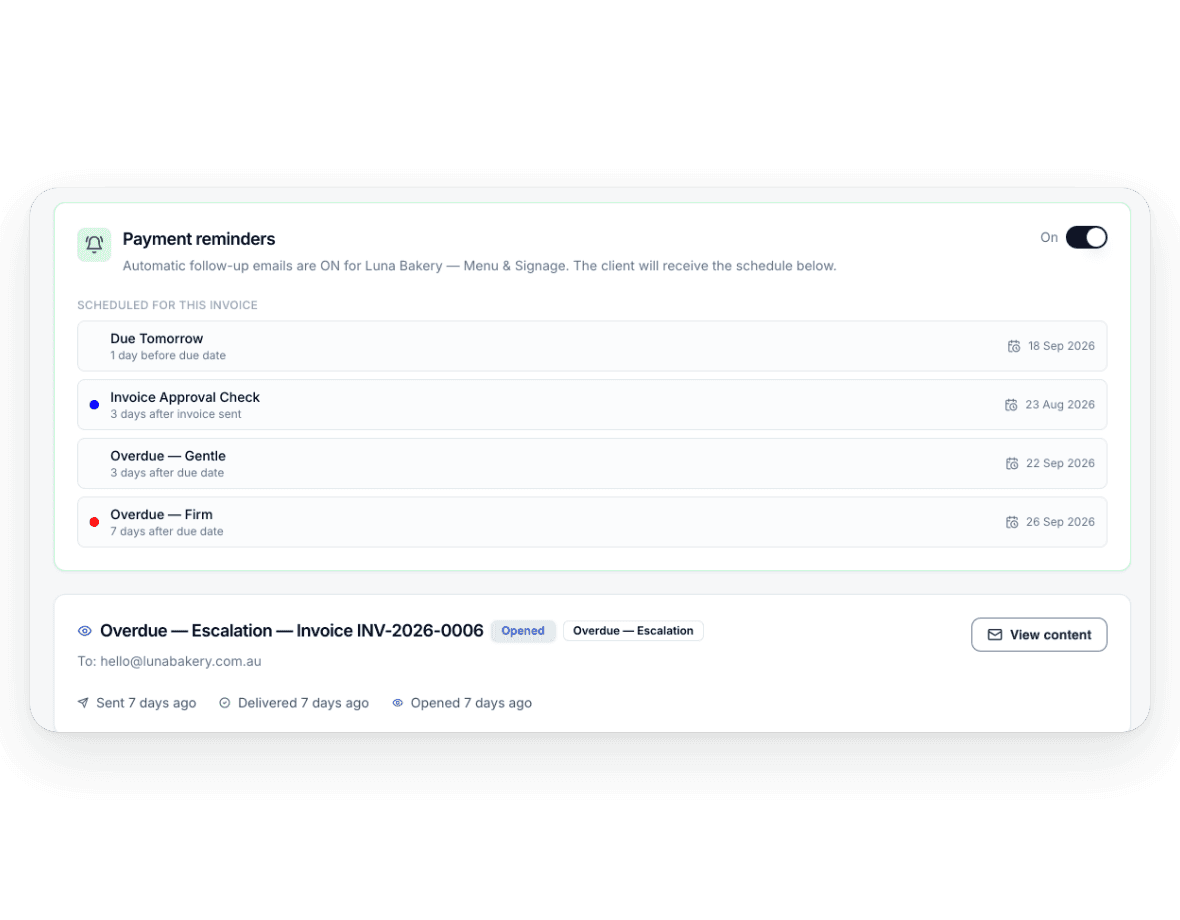Open the View content button

click(1039, 635)
